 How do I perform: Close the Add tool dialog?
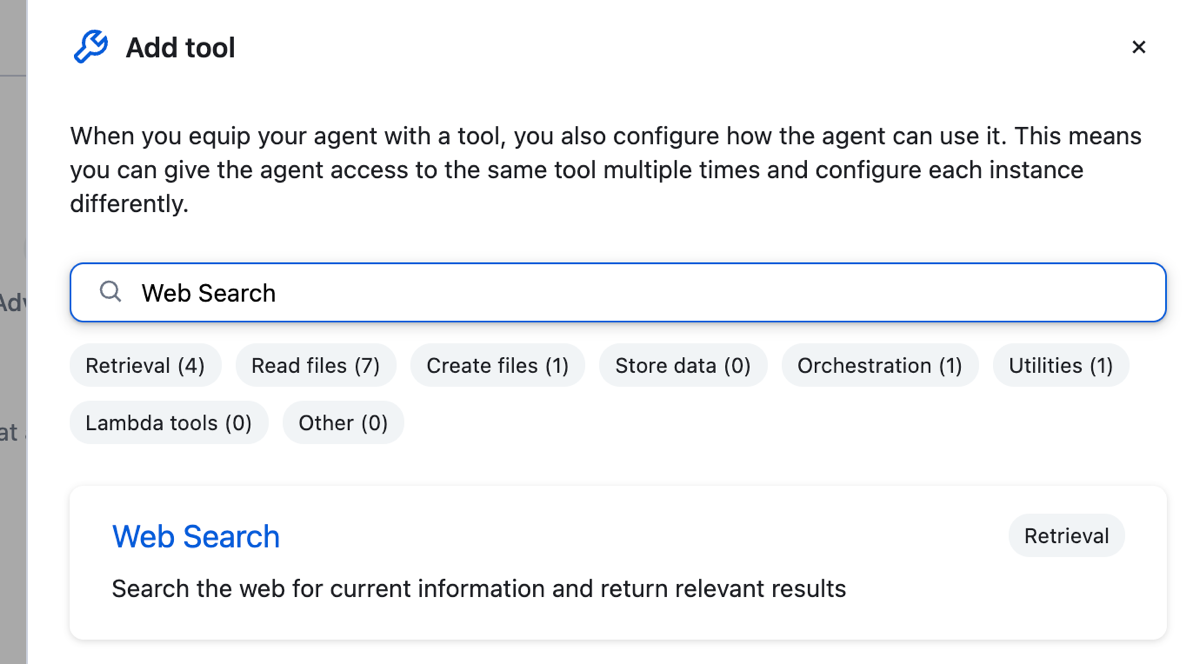1138,46
